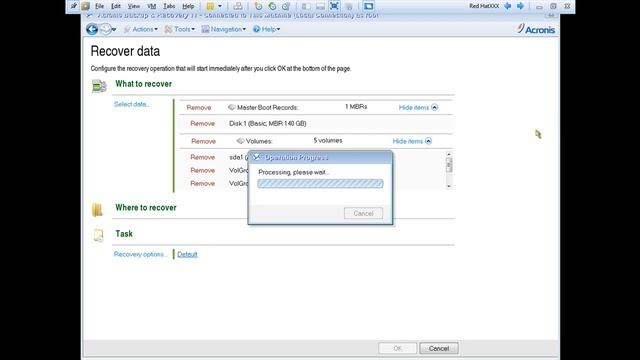
Task: Open the Acronis Help dropdown menu
Action: coord(267,29)
